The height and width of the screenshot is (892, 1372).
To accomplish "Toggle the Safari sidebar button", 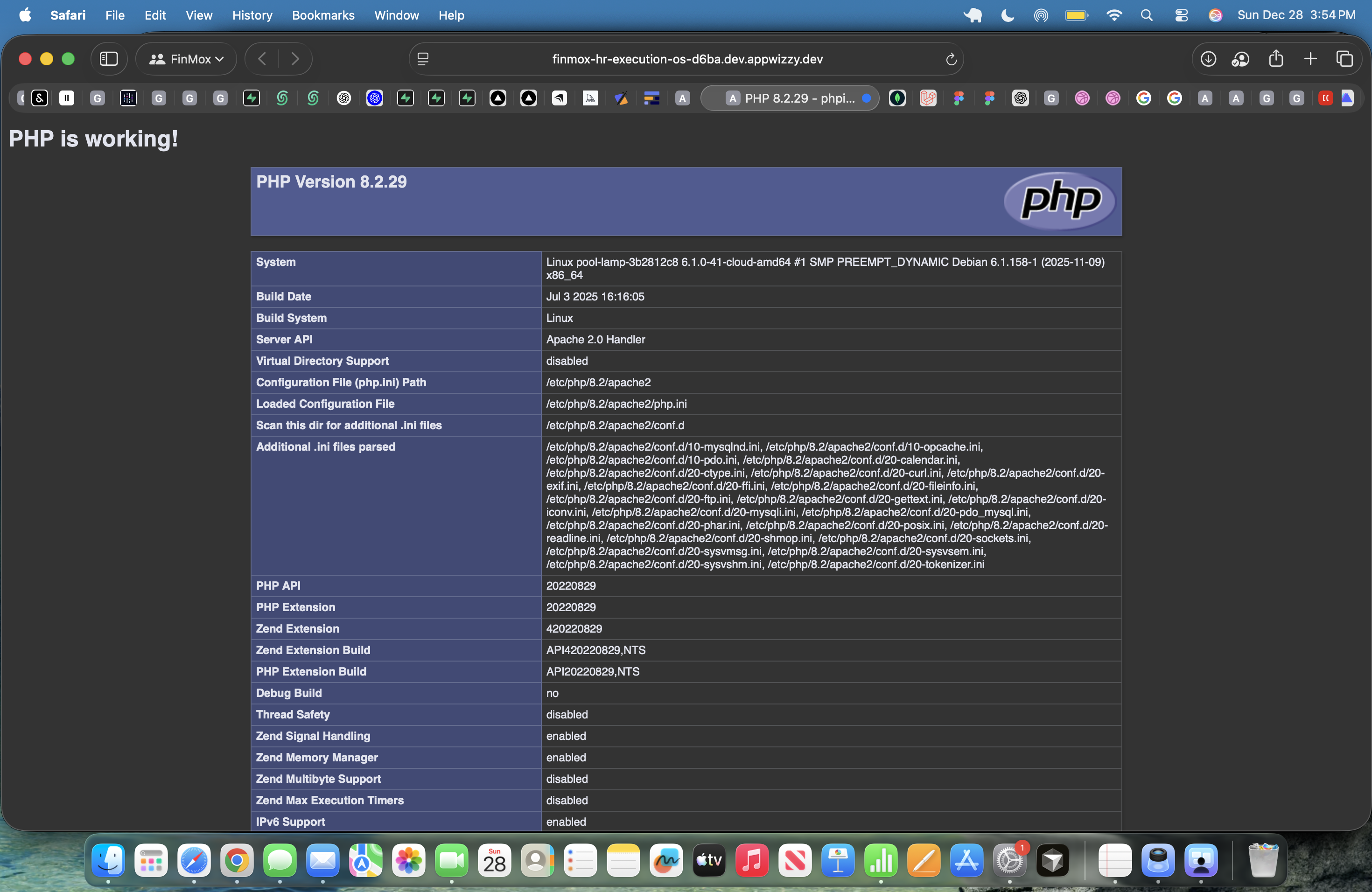I will tap(108, 59).
